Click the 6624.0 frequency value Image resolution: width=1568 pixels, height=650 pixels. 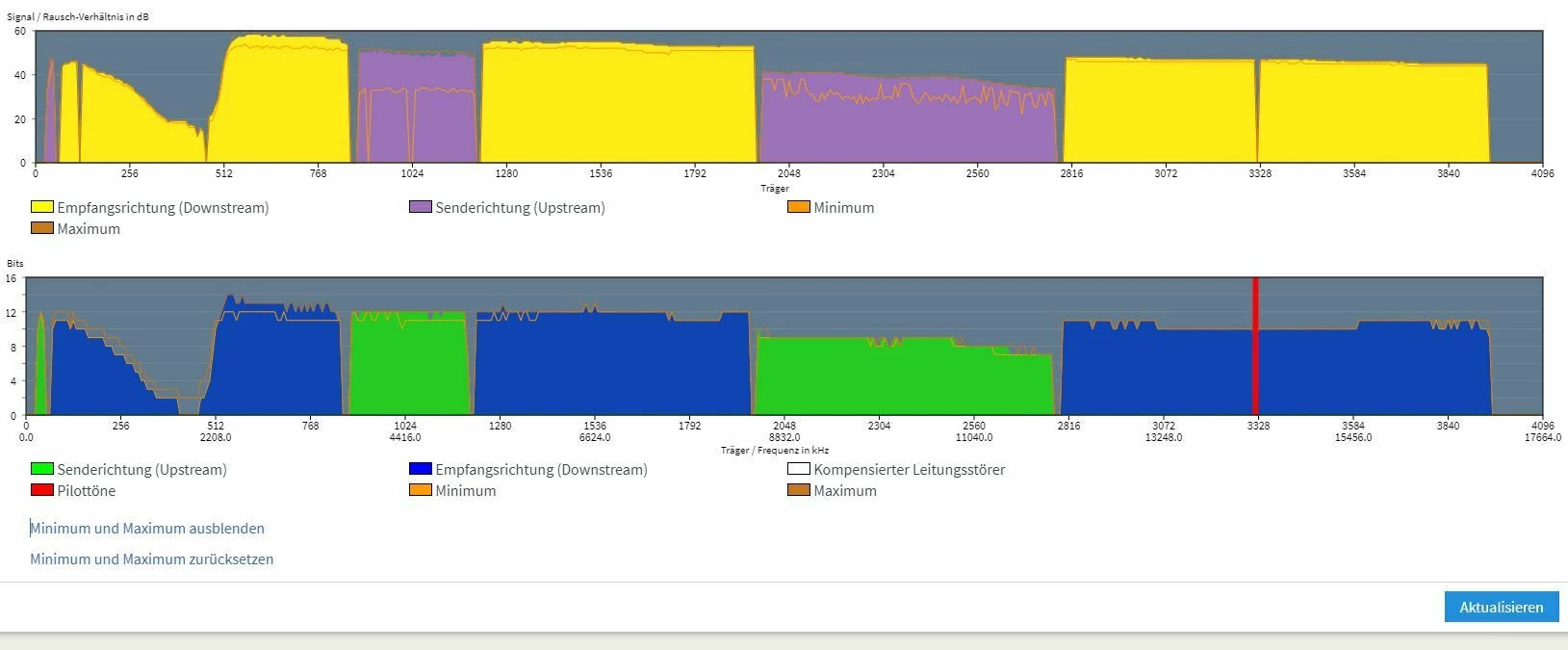595,437
